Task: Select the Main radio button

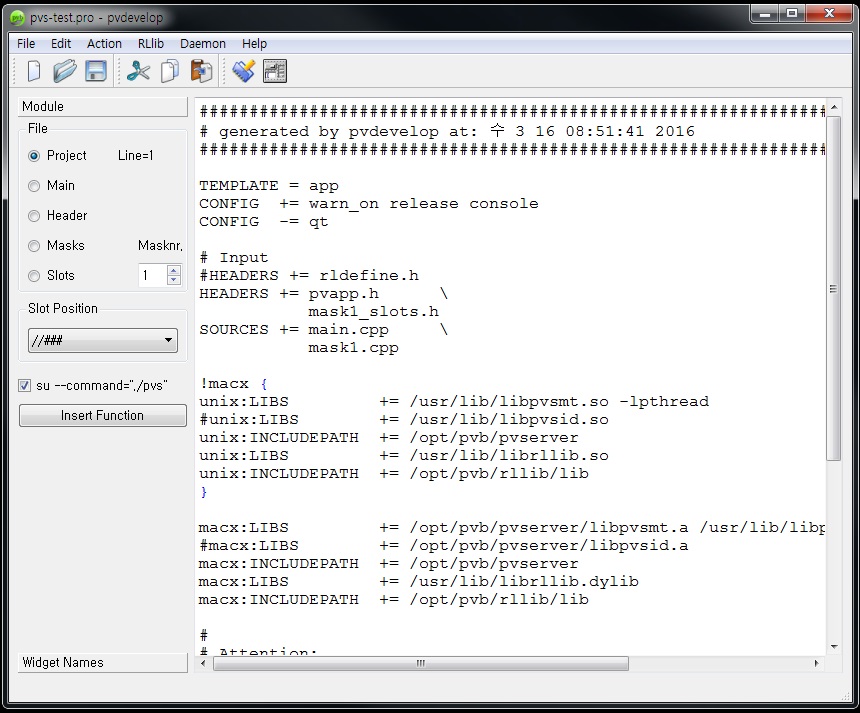Action: point(36,185)
